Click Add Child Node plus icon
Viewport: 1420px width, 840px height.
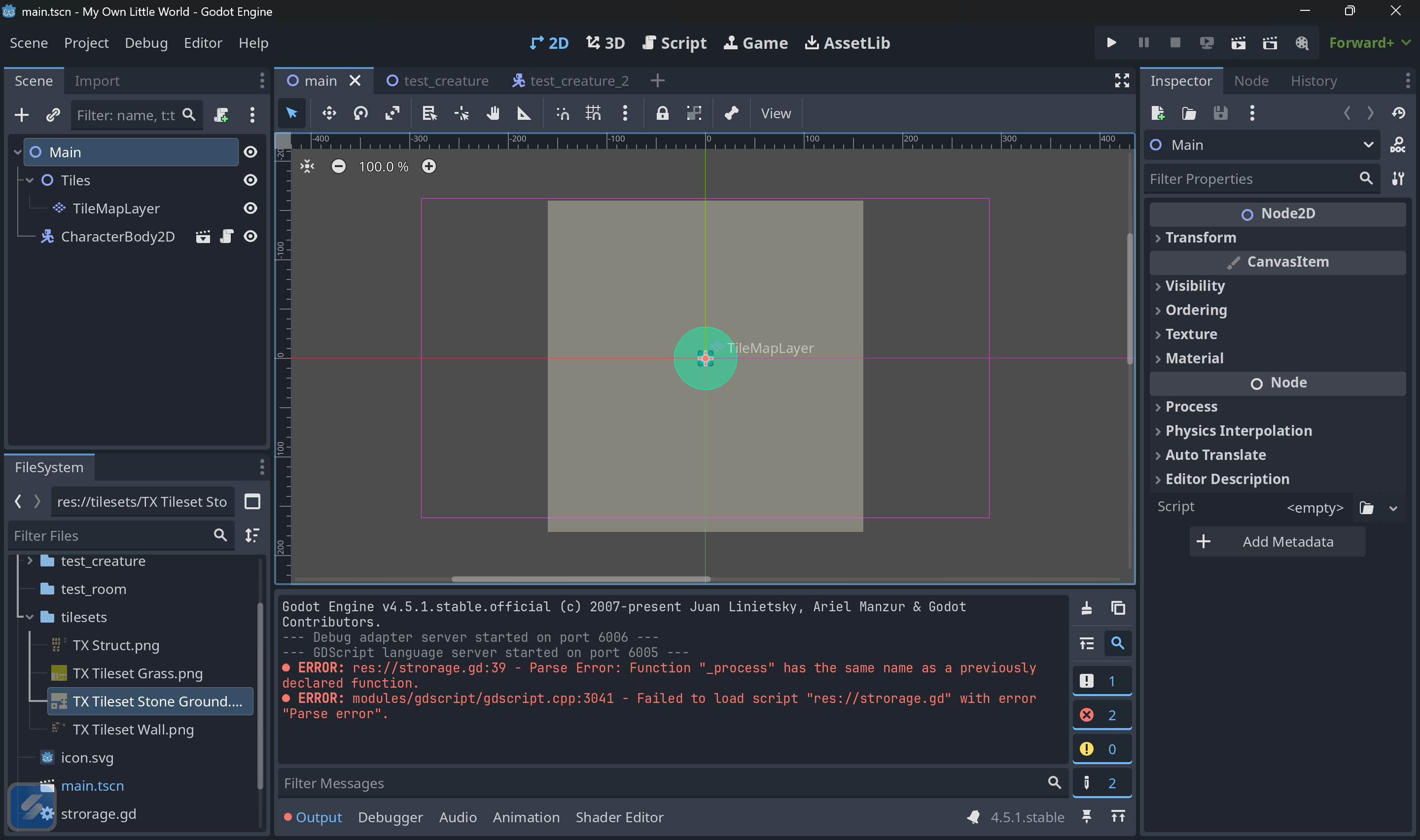pyautogui.click(x=22, y=115)
